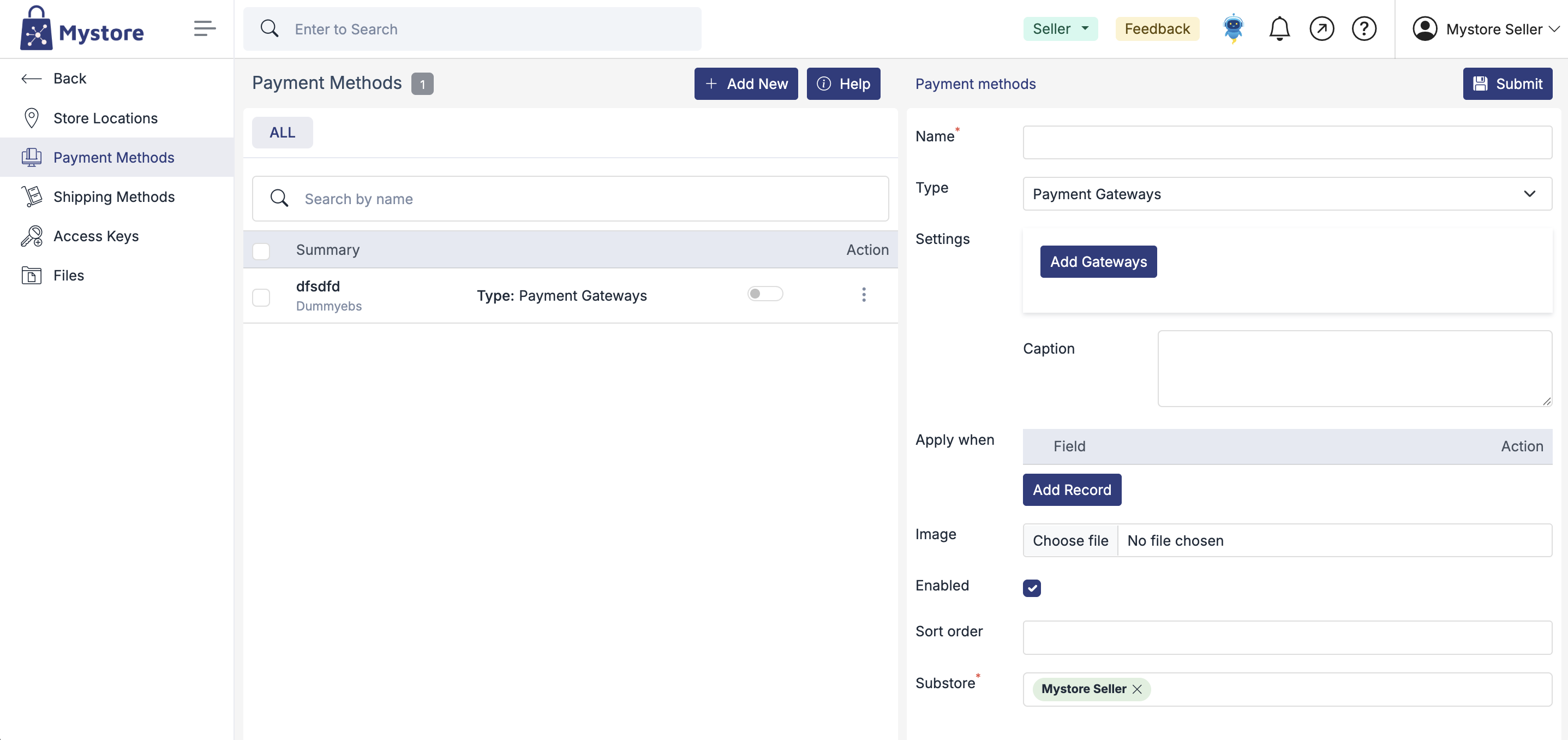
Task: Collapse sidebar with hamburger menu icon
Action: pos(205,28)
